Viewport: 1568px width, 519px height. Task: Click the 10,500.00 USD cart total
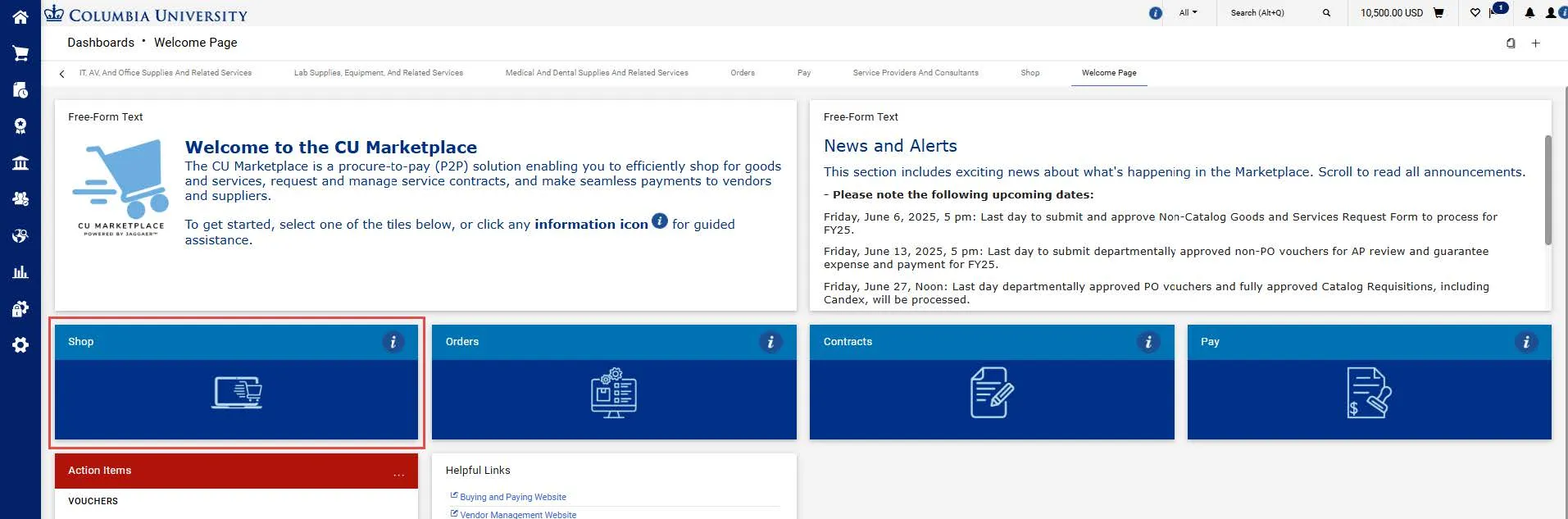[1392, 13]
